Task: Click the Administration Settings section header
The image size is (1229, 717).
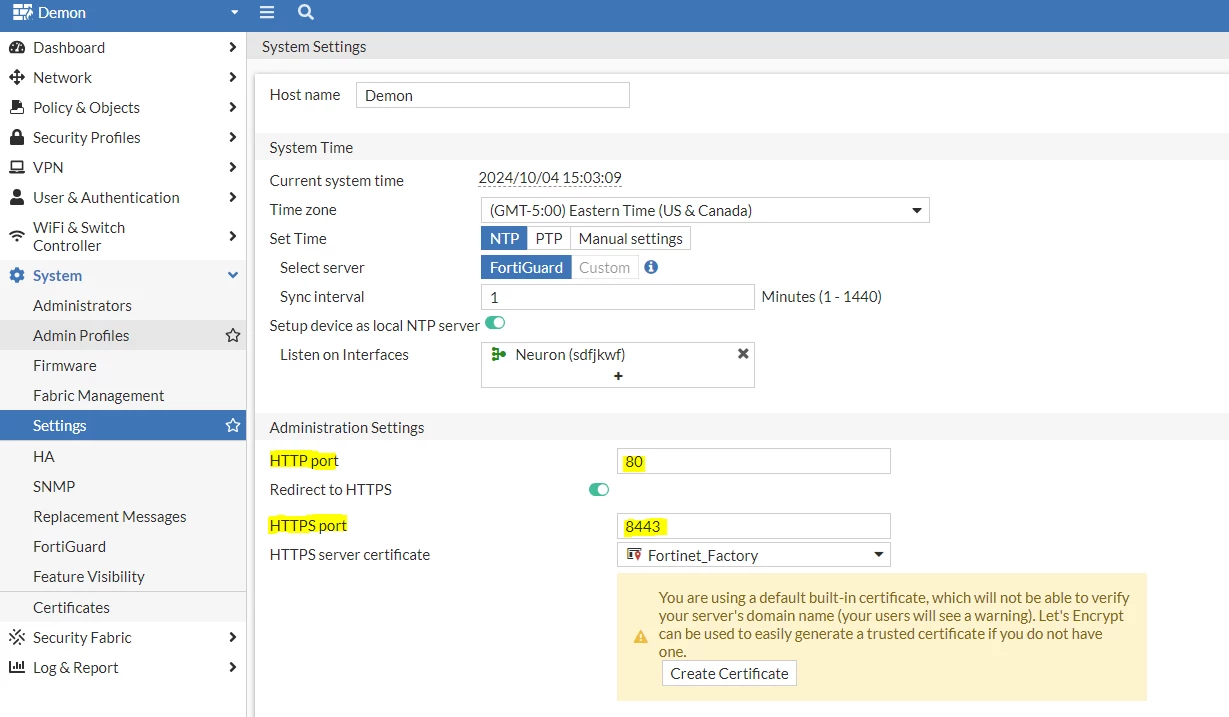Action: pos(347,427)
